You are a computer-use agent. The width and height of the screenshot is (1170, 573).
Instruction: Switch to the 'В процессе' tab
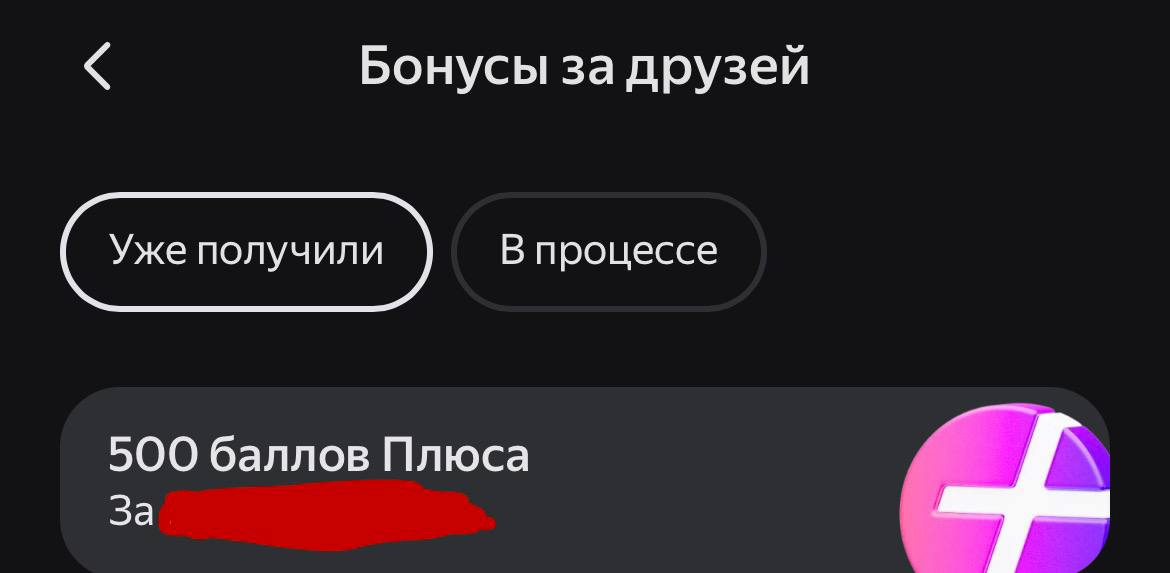[x=608, y=251]
